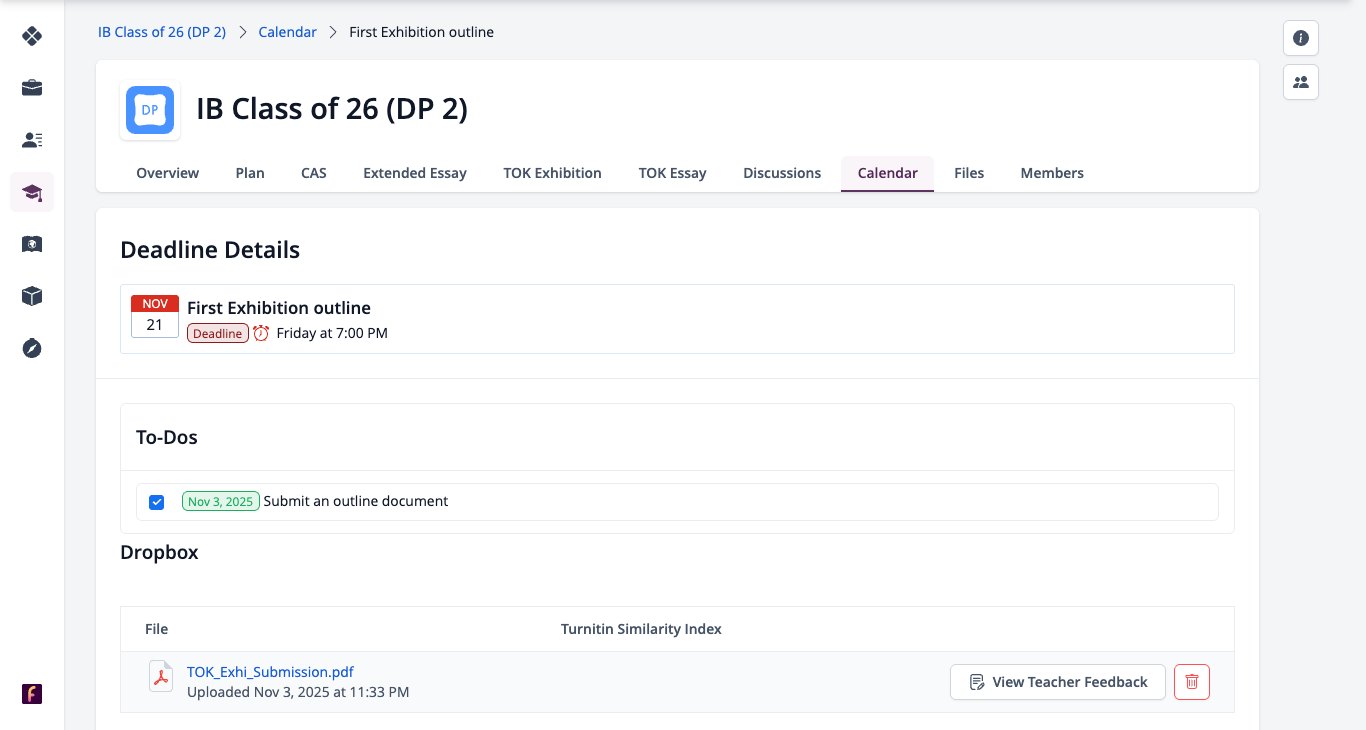Click View Teacher Feedback button

(x=1058, y=682)
